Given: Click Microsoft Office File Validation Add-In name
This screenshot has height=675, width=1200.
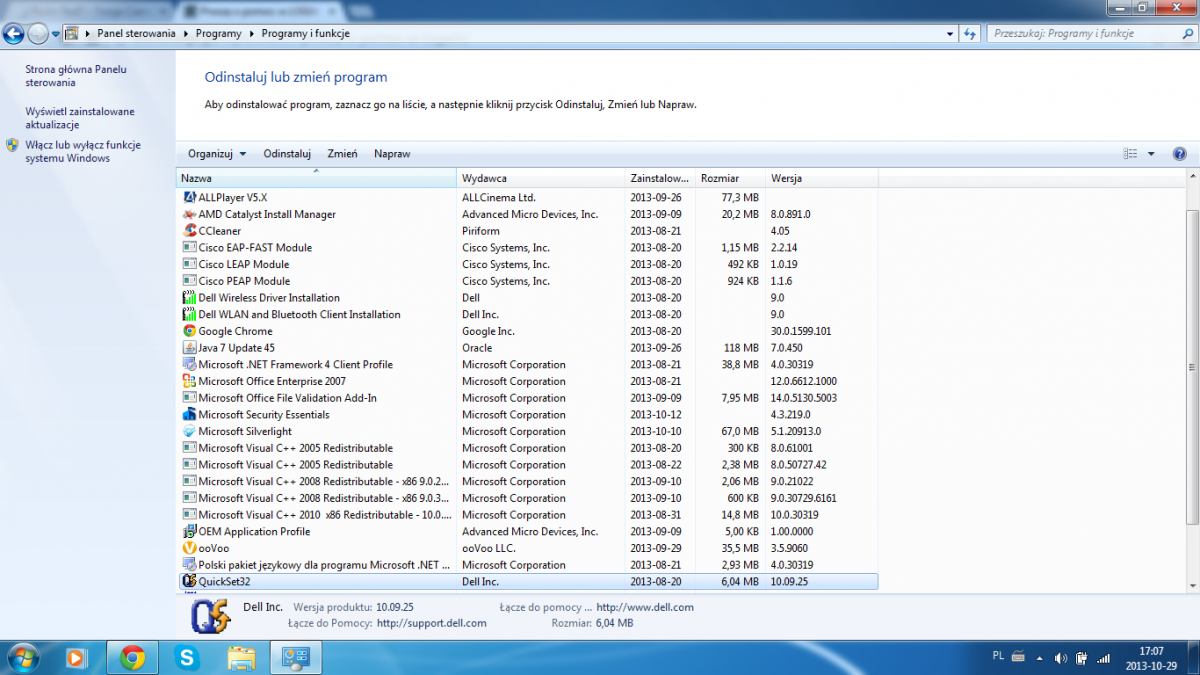Looking at the screenshot, I should tap(288, 398).
